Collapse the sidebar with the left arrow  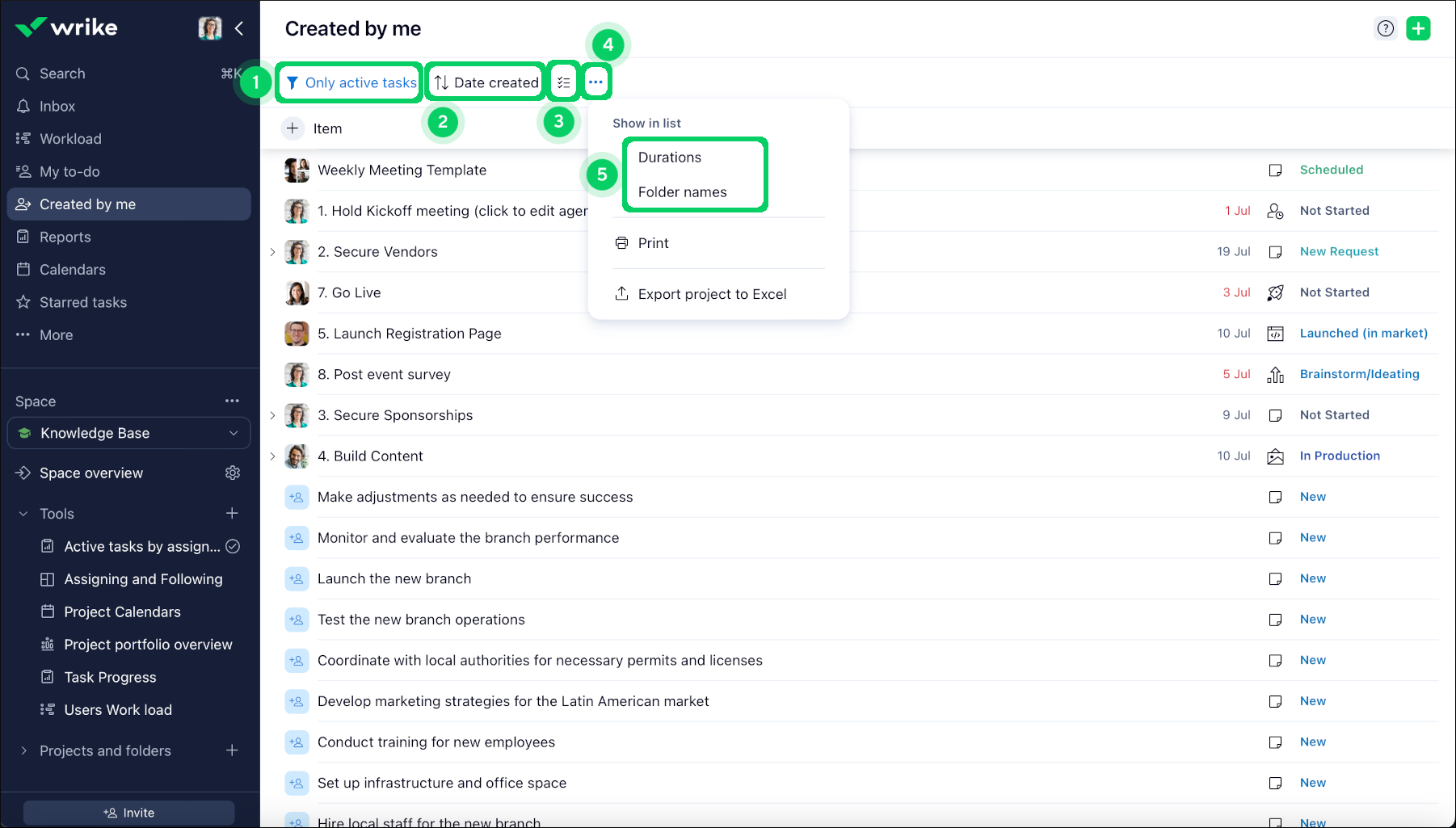click(239, 28)
